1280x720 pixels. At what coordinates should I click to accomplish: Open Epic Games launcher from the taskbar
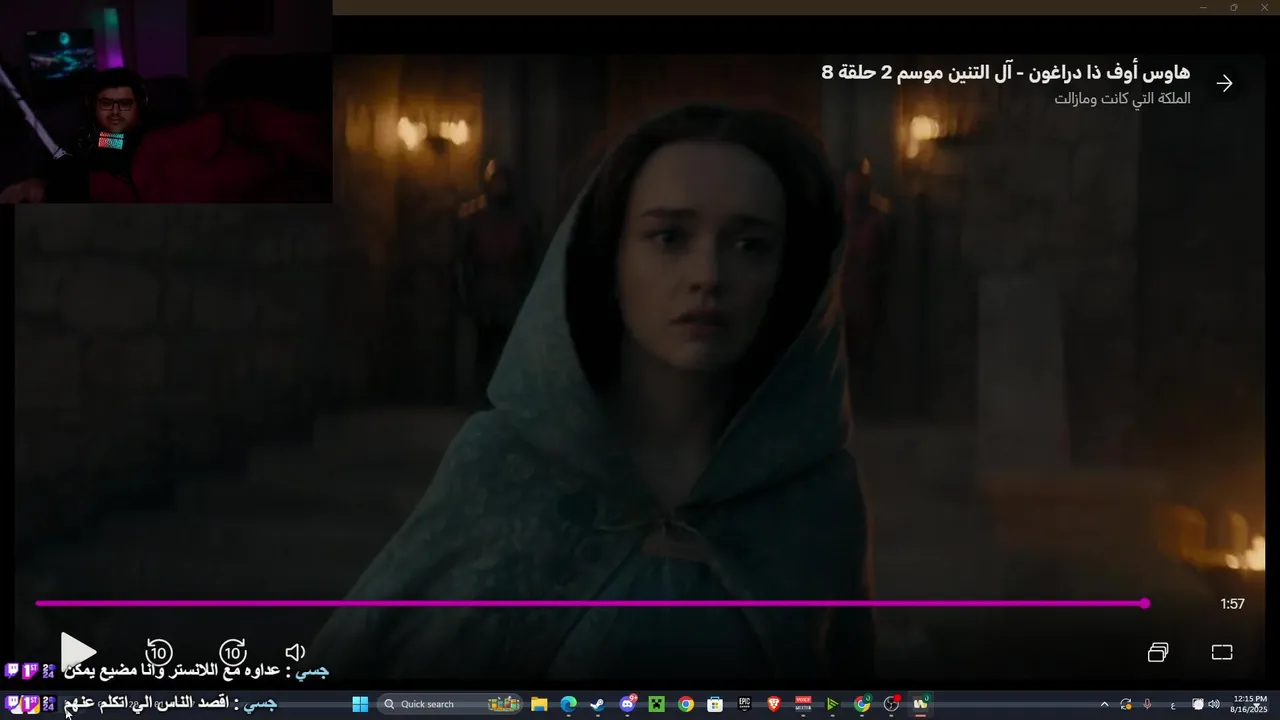[x=744, y=704]
